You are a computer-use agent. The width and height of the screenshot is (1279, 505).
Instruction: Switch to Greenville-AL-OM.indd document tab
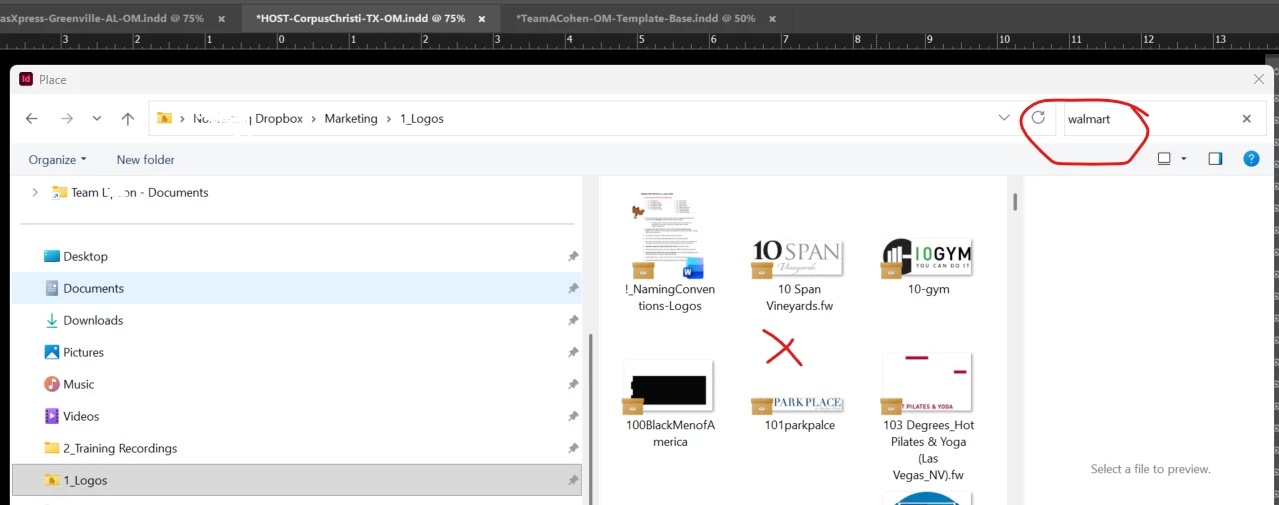tap(104, 18)
